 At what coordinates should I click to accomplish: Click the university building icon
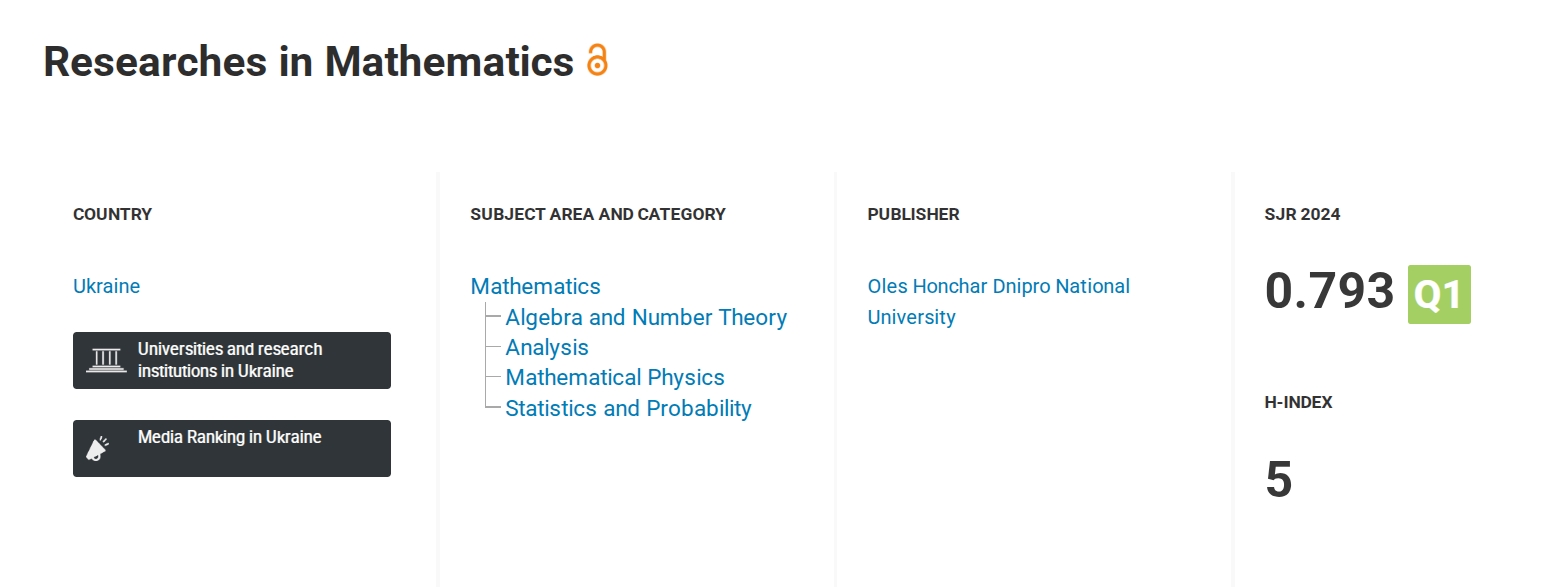(x=106, y=360)
